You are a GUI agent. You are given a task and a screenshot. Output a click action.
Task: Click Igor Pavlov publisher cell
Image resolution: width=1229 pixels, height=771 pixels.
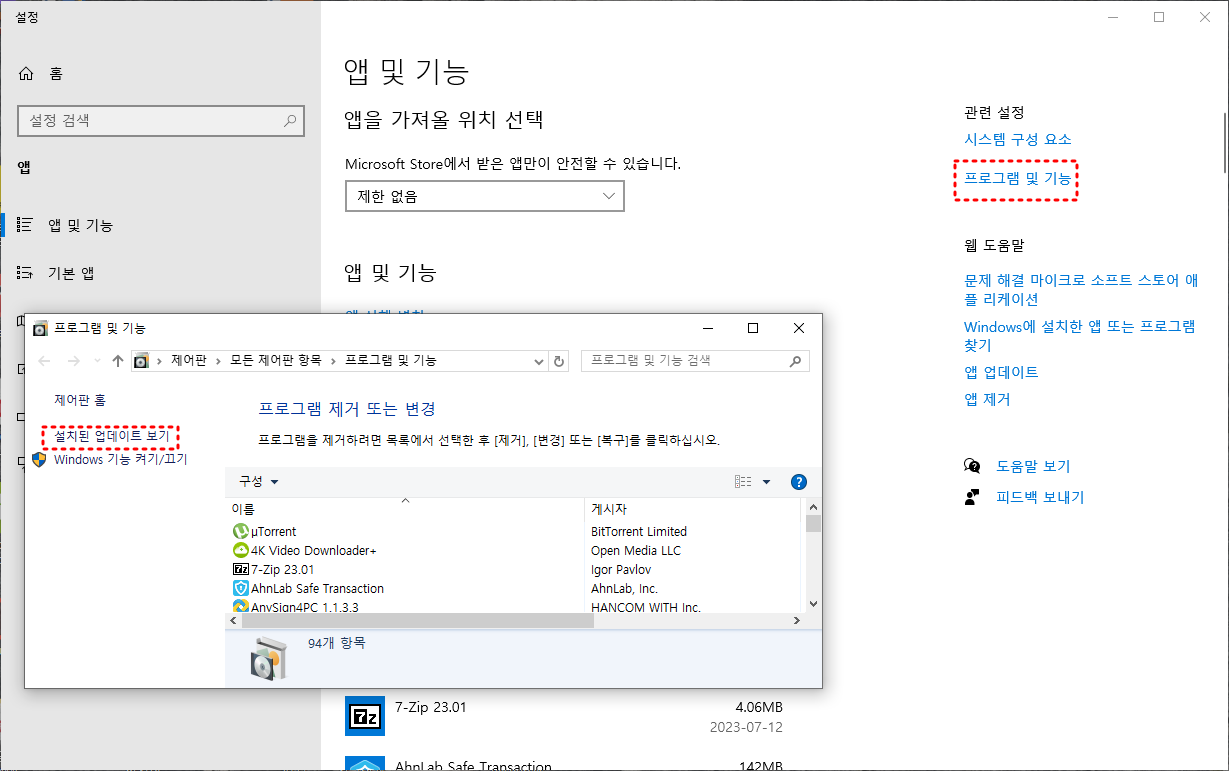point(621,569)
